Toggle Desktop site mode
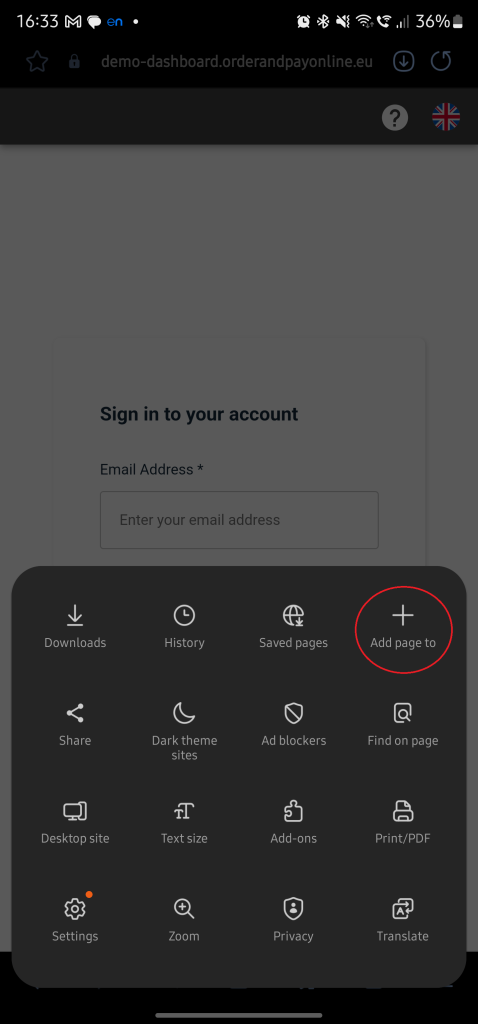Image resolution: width=478 pixels, height=1024 pixels. 75,823
